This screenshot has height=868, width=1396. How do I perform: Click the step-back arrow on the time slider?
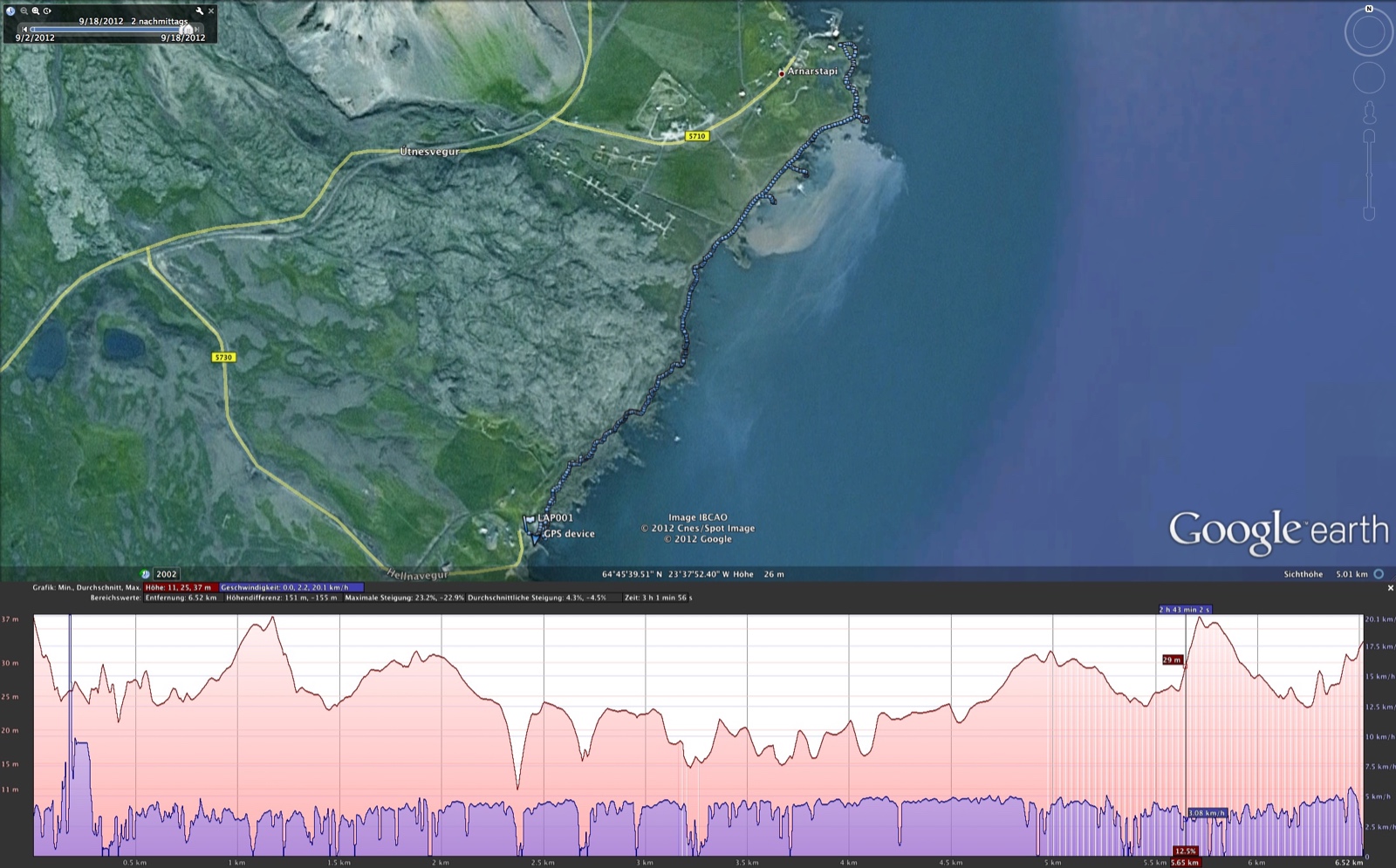[25, 29]
